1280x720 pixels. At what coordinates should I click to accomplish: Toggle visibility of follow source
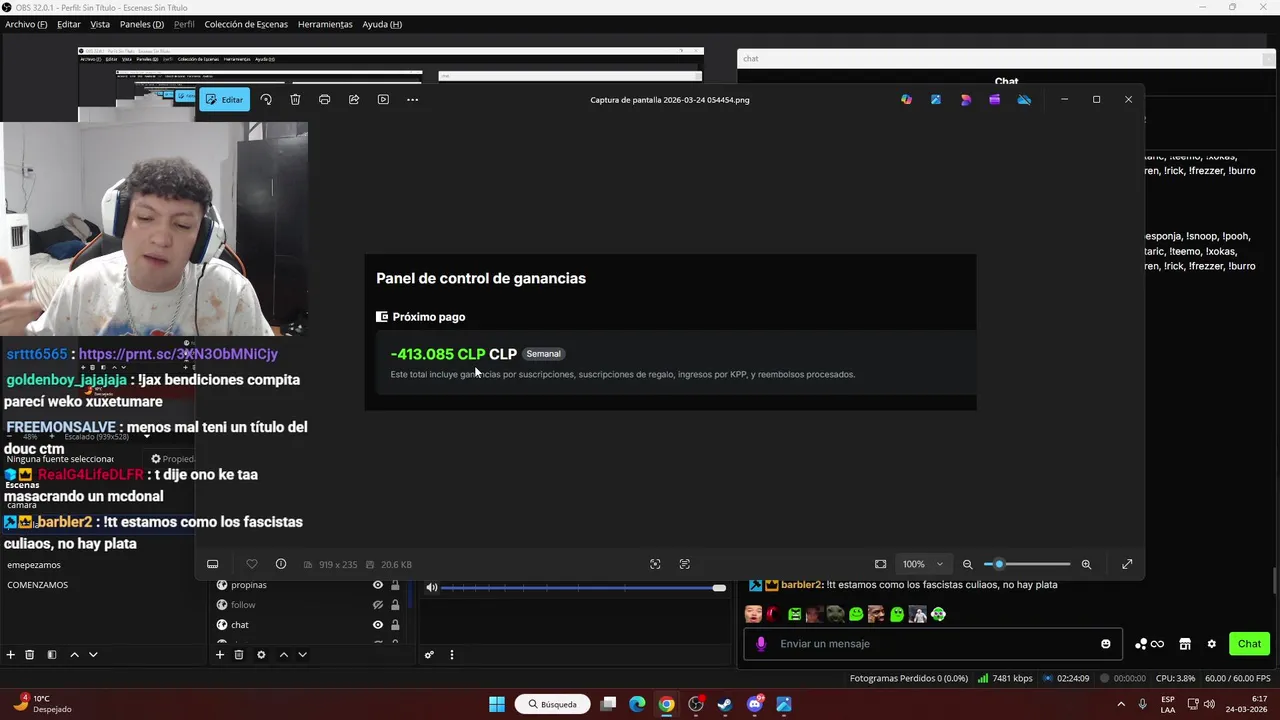tap(378, 605)
